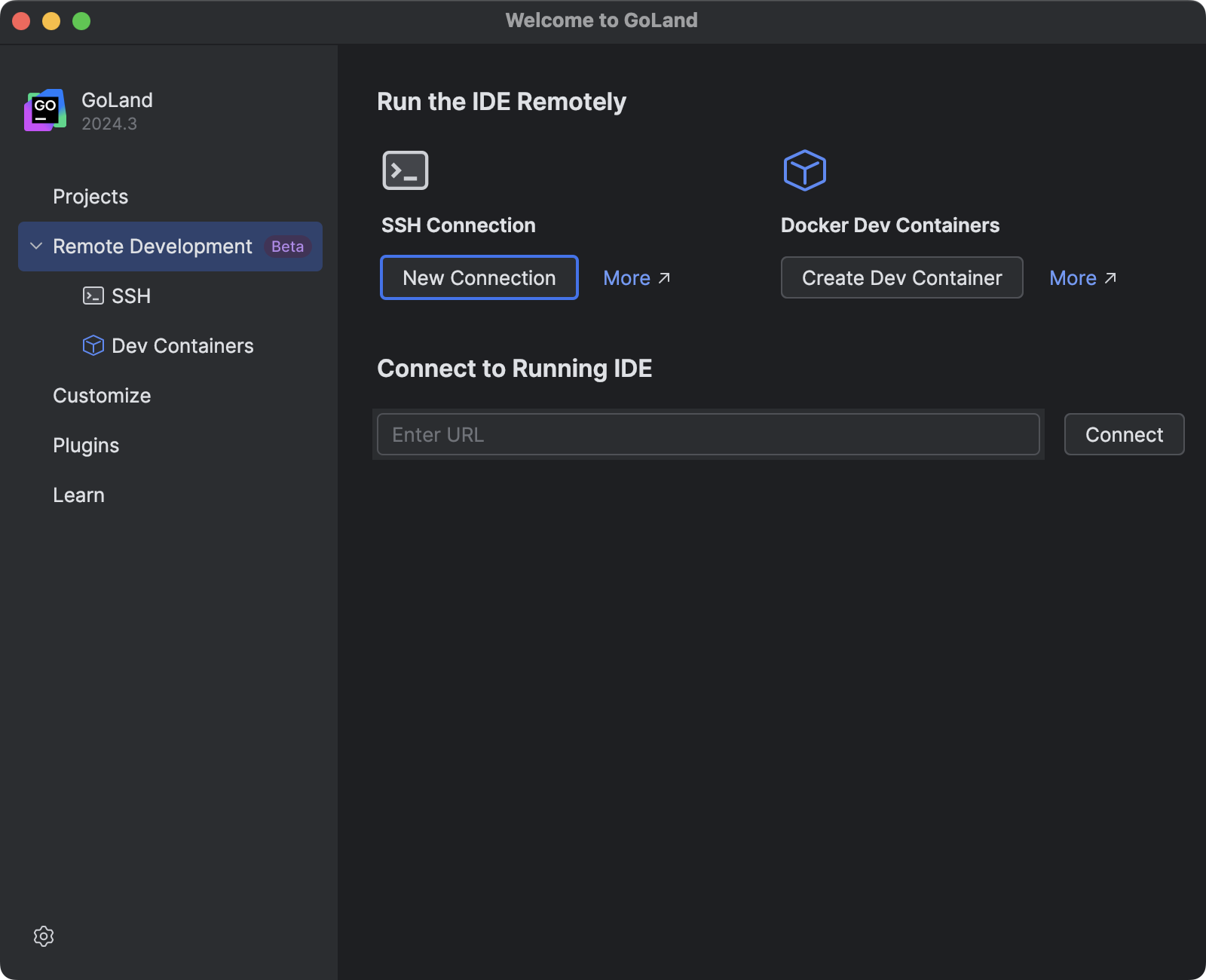Click the GoLand logo icon

[x=45, y=110]
